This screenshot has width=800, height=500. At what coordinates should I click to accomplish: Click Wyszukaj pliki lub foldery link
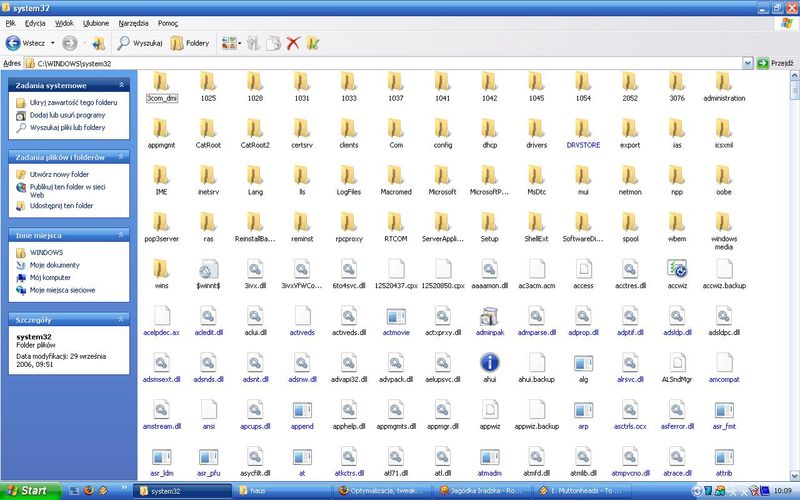pyautogui.click(x=67, y=128)
